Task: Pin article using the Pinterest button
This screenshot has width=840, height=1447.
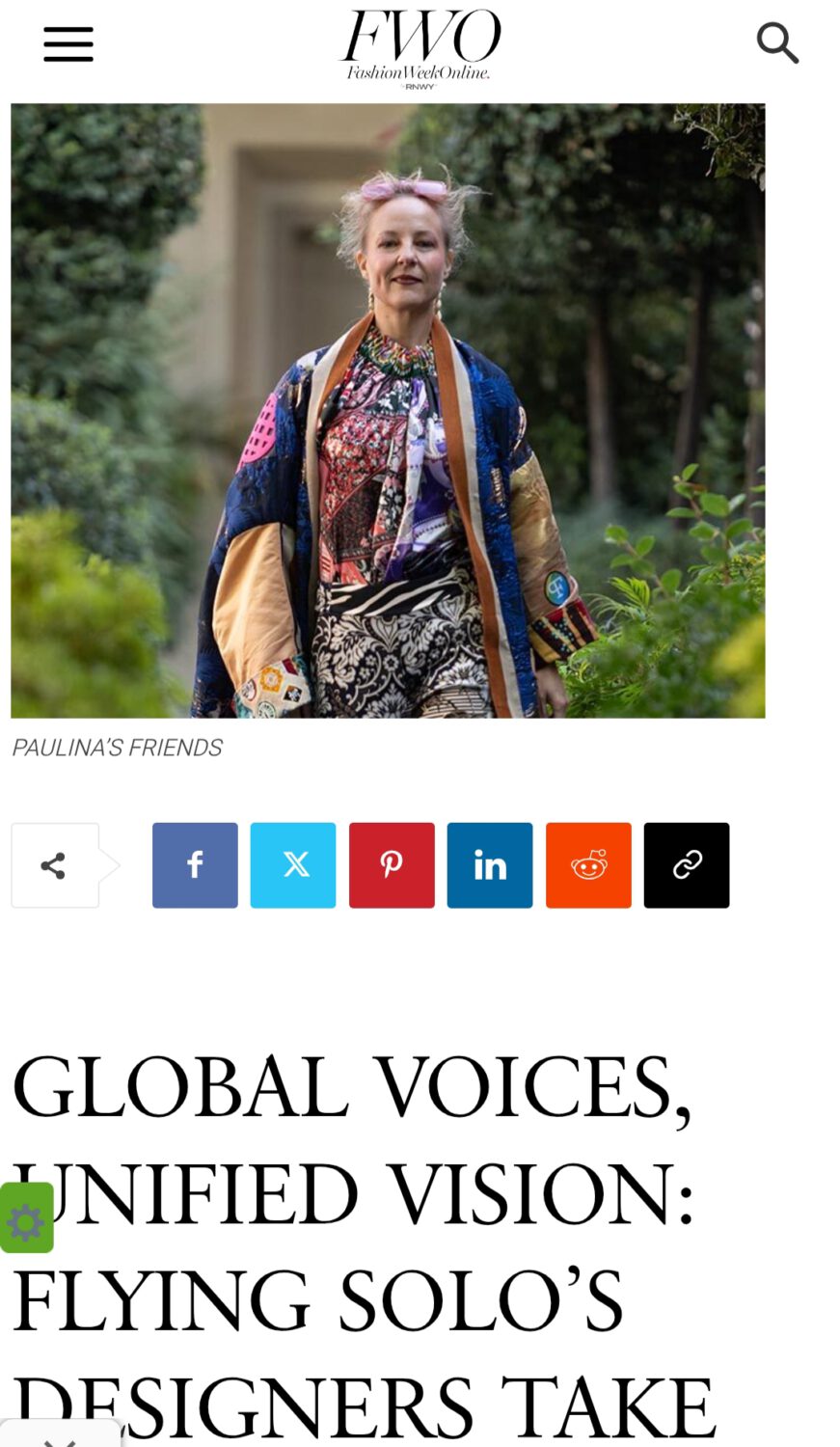Action: [392, 865]
